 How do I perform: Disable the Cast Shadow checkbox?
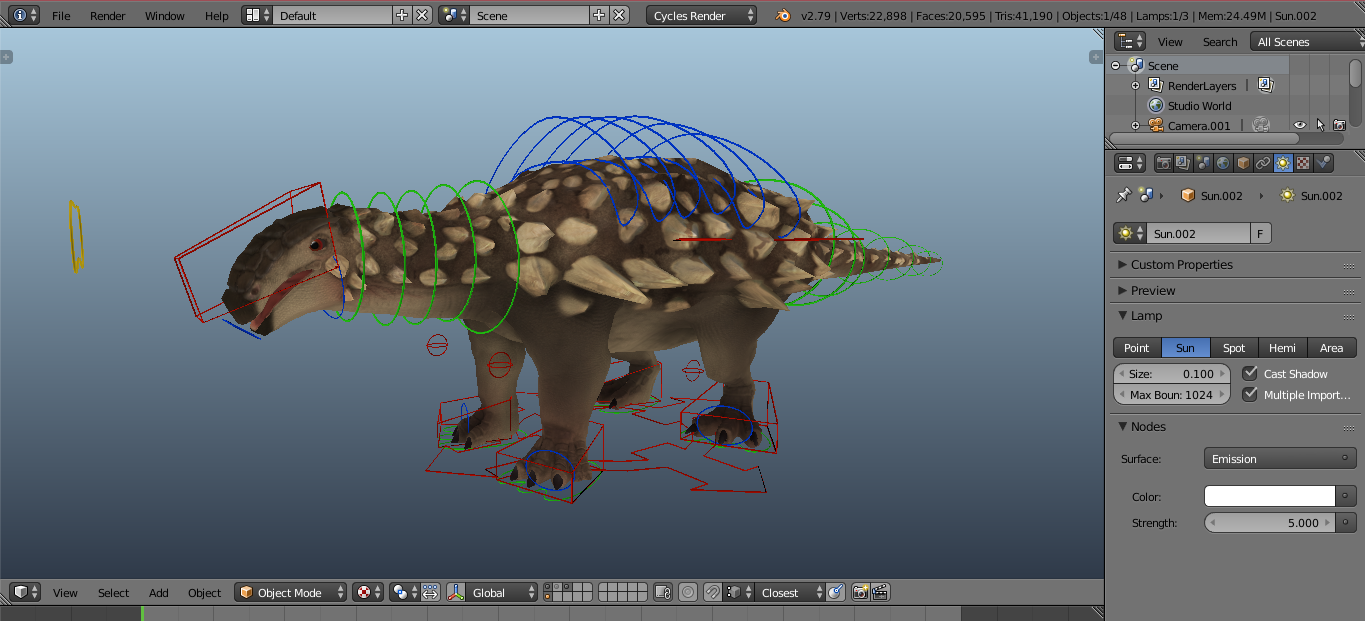point(1250,374)
